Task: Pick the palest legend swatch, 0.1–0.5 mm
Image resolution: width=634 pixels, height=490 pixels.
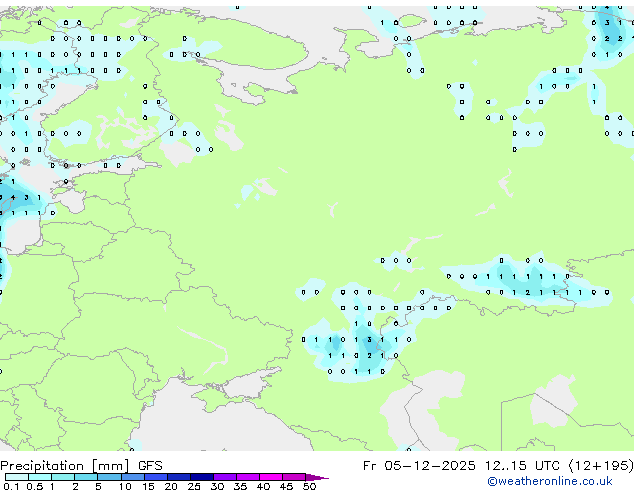Action: click(17, 477)
